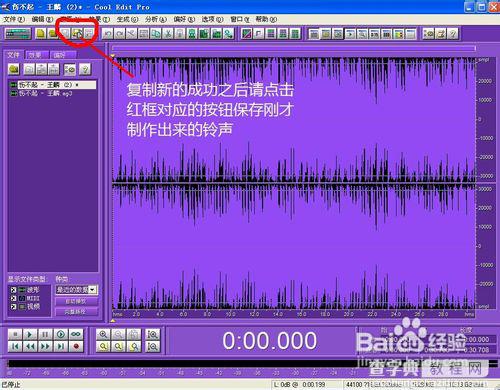Zoom out full using third zoom button
This screenshot has height=390, width=500.
134,334
